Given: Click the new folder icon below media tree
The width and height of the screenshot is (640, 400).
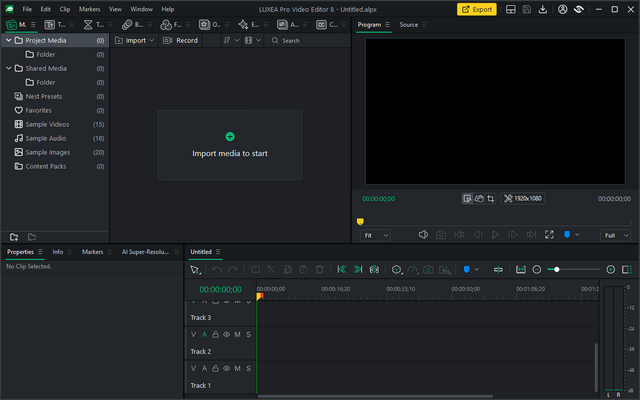Looking at the screenshot, I should point(14,237).
